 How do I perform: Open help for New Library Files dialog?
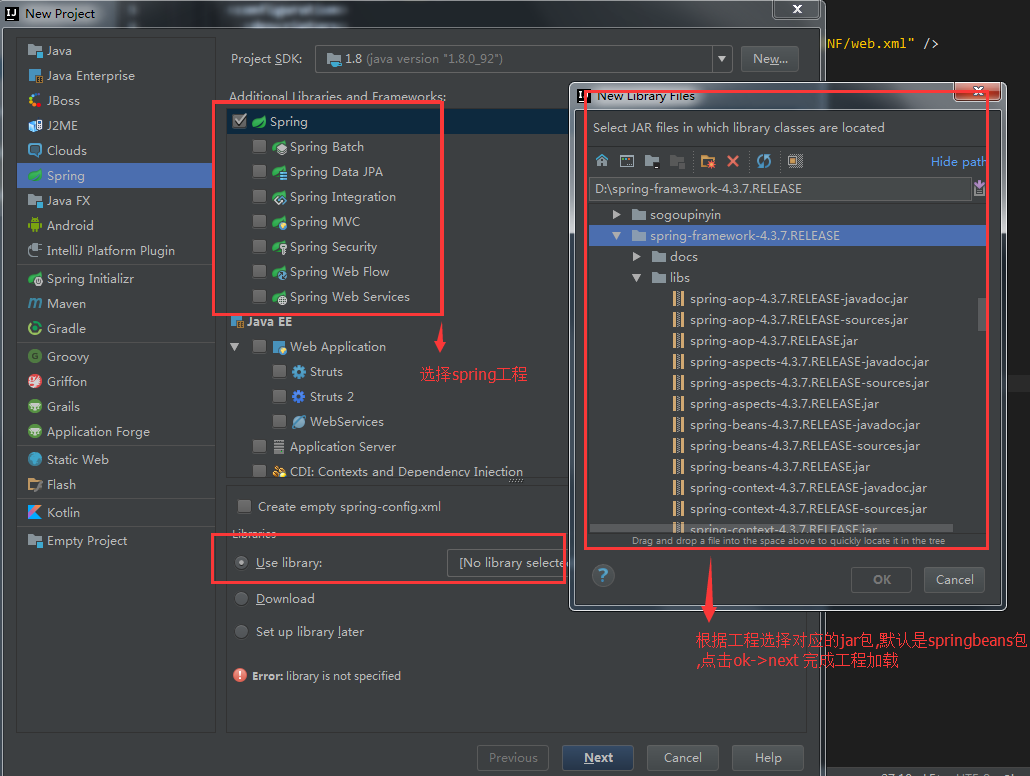click(x=603, y=576)
